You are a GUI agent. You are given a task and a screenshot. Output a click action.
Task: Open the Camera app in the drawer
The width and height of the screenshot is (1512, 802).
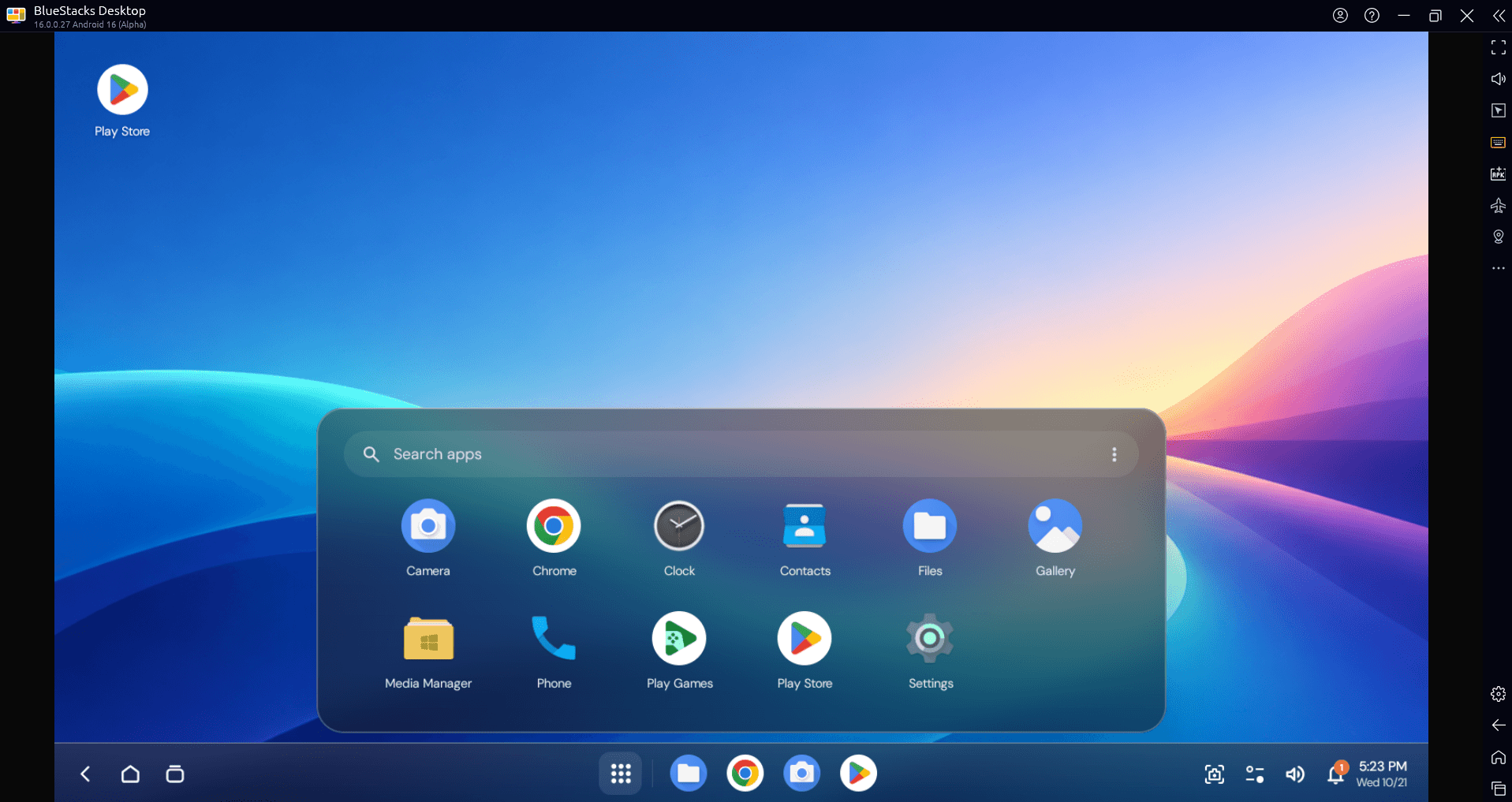pos(427,526)
